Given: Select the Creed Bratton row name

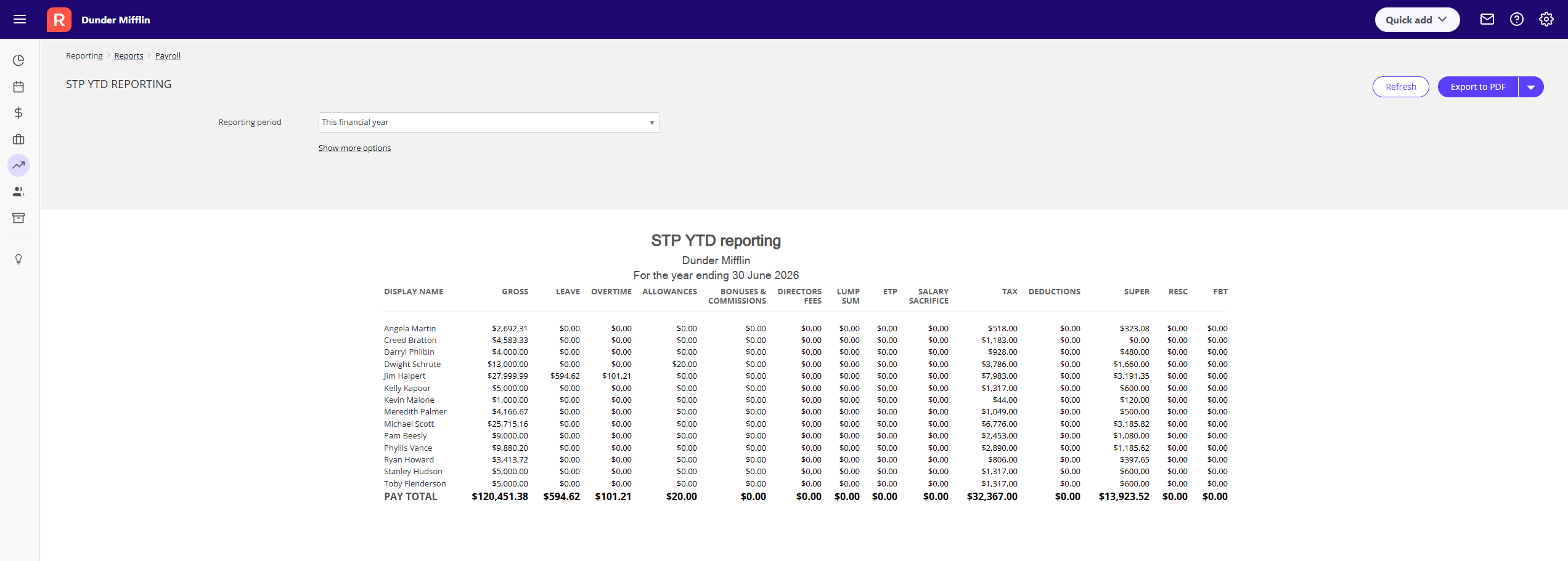Looking at the screenshot, I should [x=410, y=341].
